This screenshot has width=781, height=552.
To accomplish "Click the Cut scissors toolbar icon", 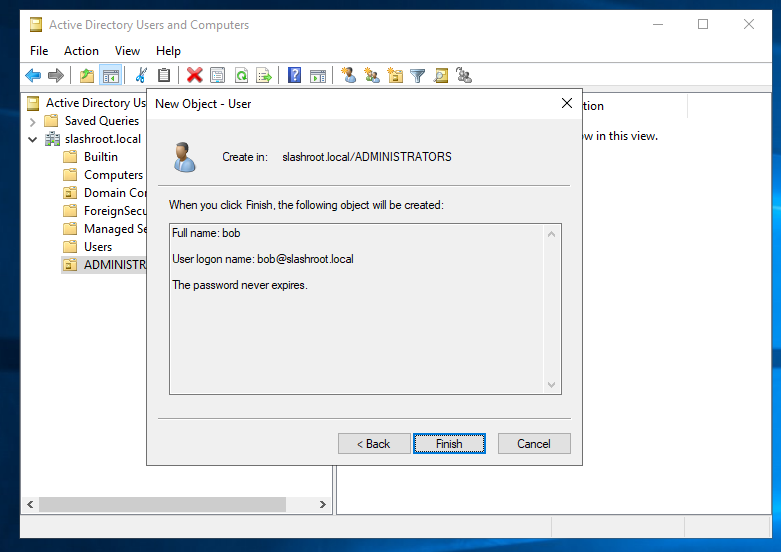I will 141,75.
